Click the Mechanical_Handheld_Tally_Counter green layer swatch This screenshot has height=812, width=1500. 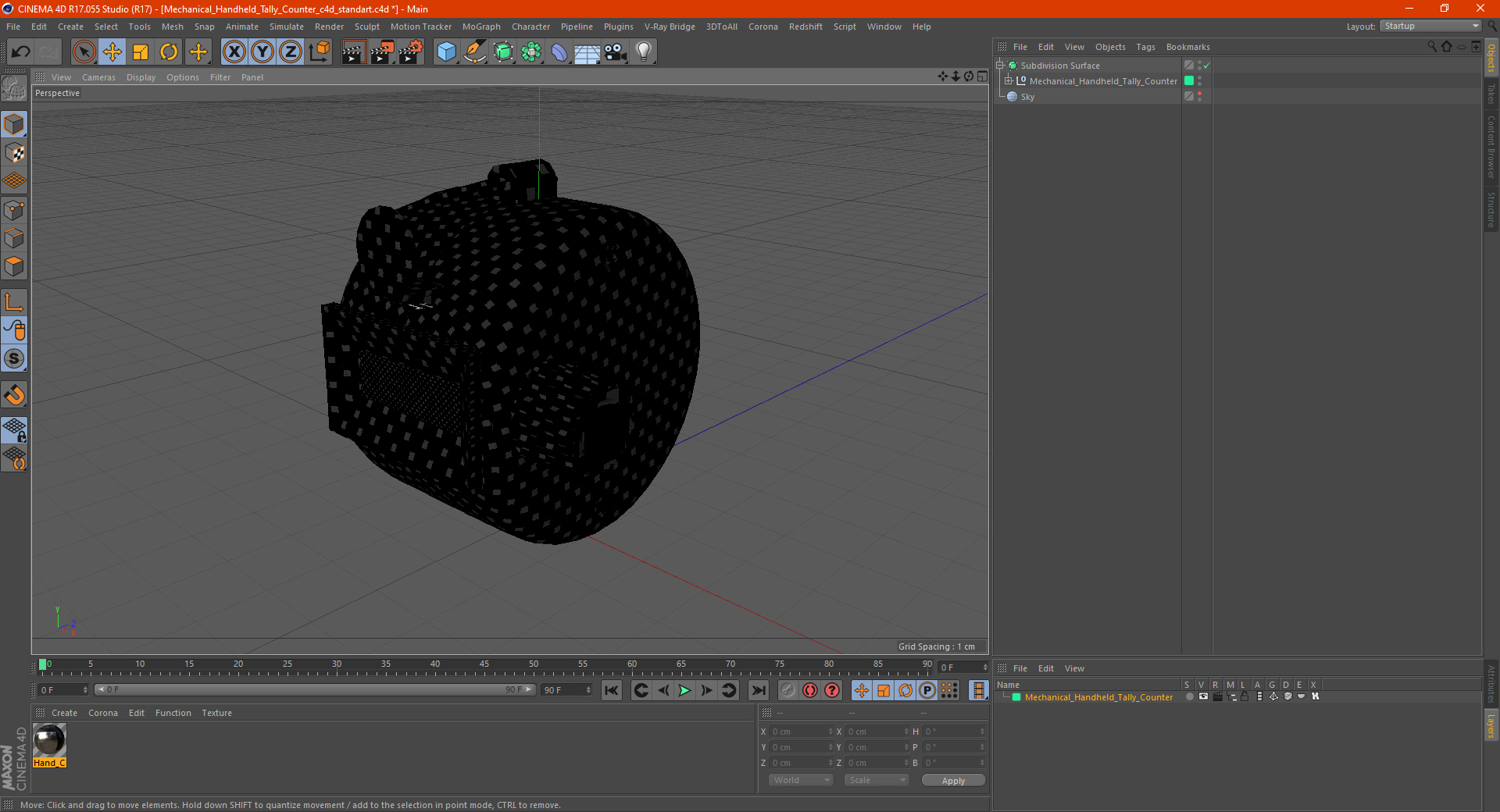[x=1189, y=80]
